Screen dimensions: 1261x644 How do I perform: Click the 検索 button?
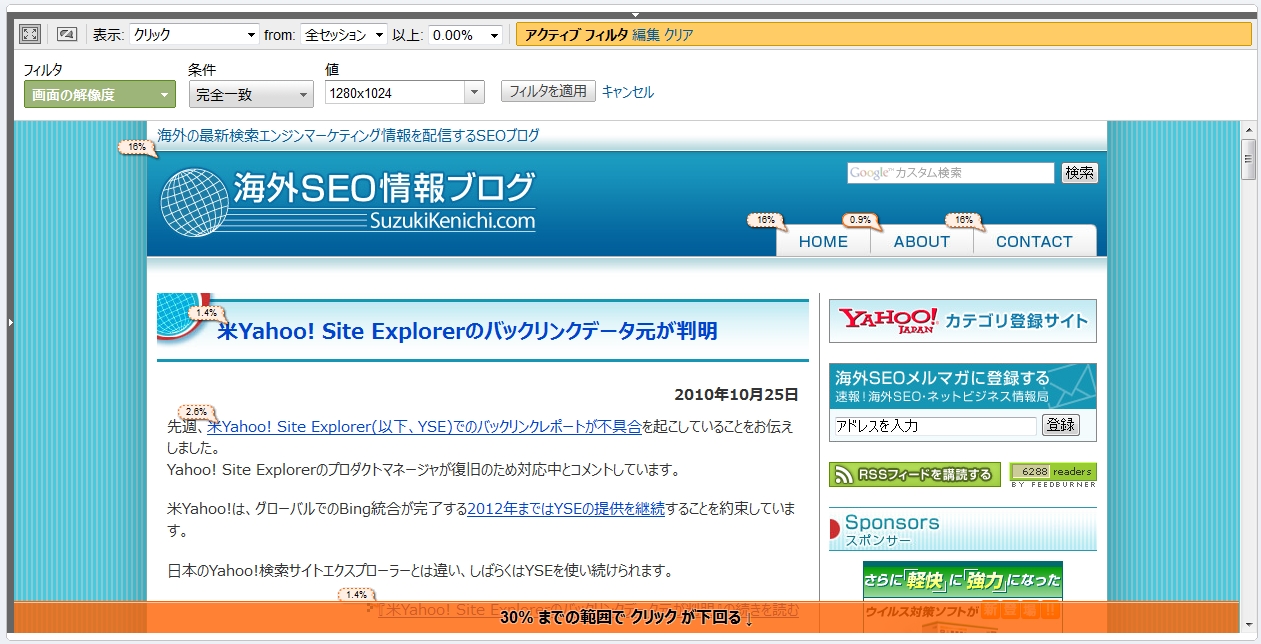click(x=1079, y=173)
